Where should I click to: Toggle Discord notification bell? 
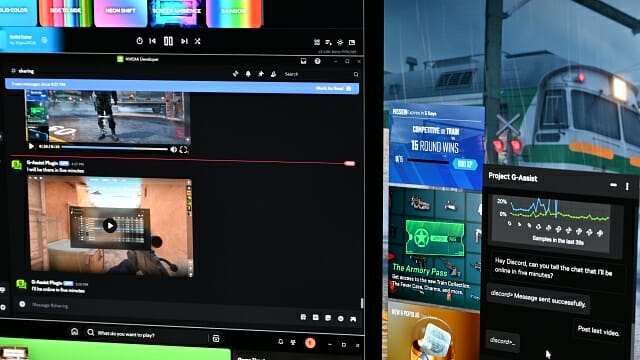248,74
